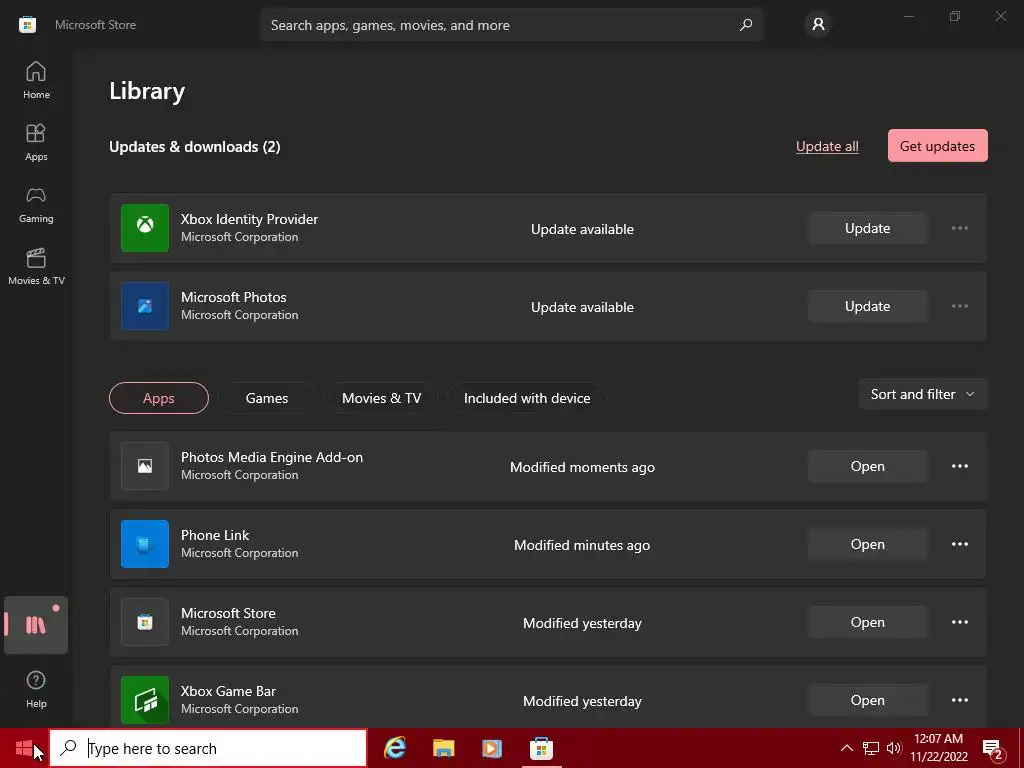The image size is (1024, 768).
Task: Open more options for Xbox Identity Provider
Action: pos(959,228)
